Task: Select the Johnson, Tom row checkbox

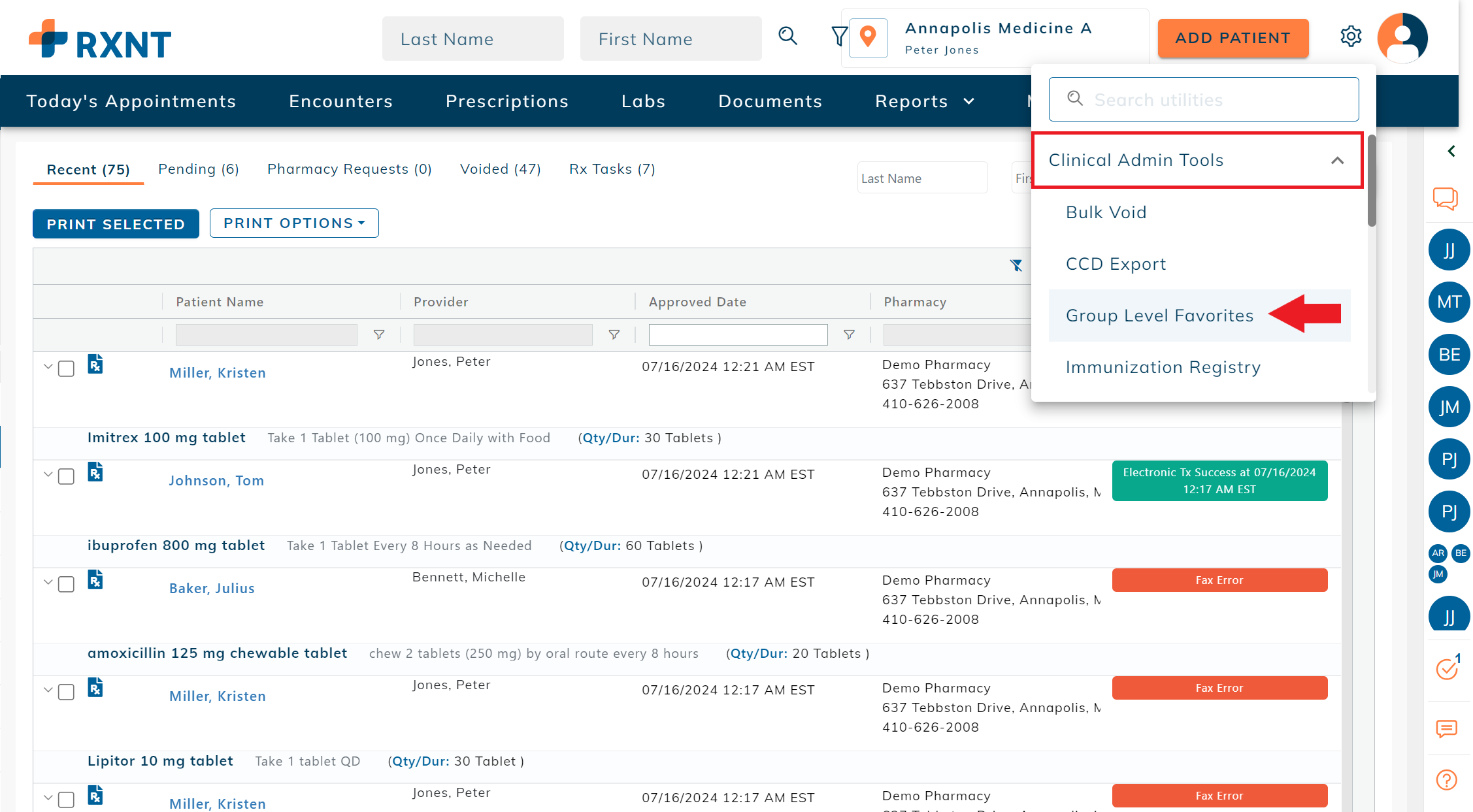Action: 66,476
